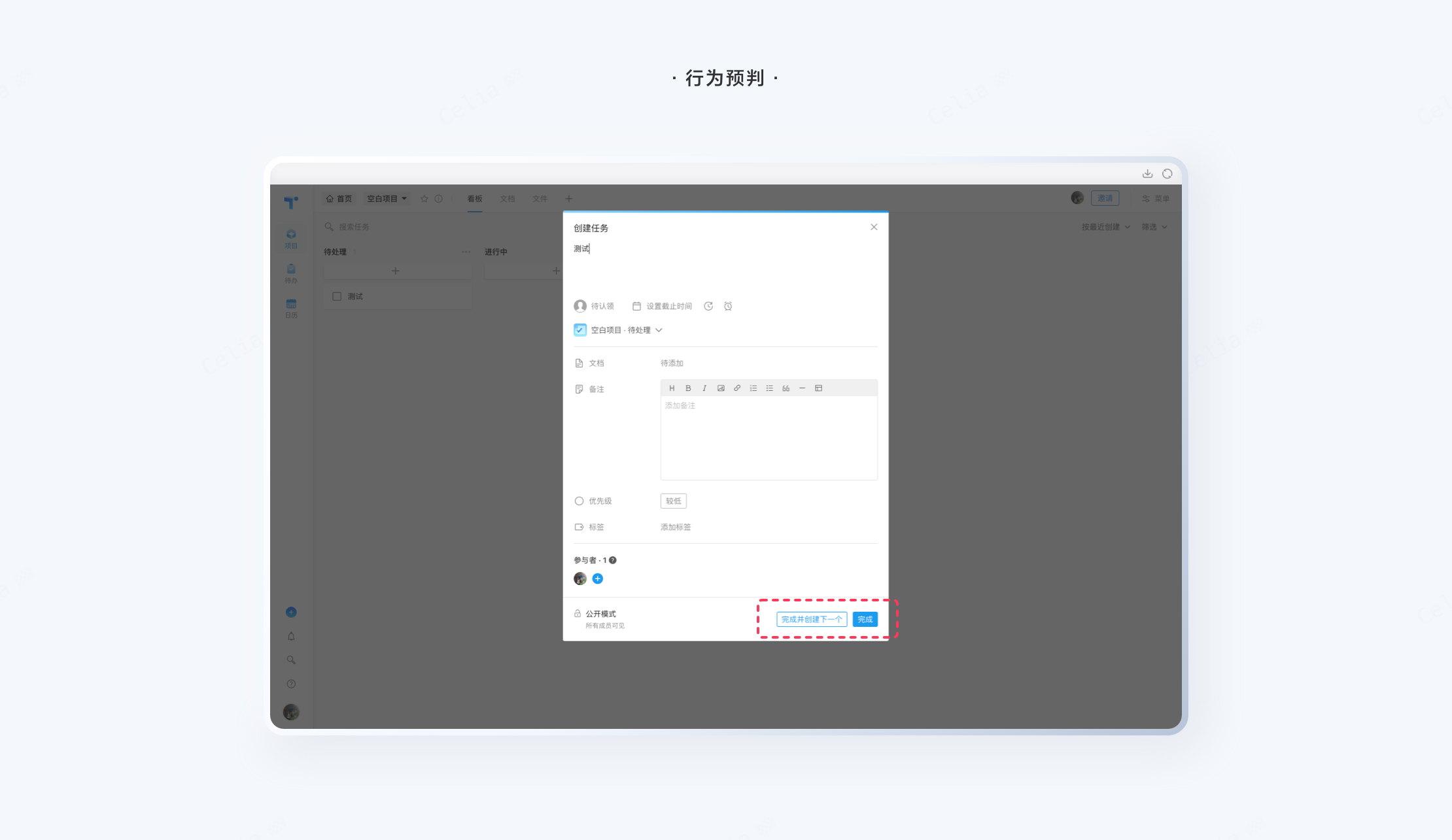Image resolution: width=1452 pixels, height=840 pixels.
Task: Click the 完成并创建下一个 button
Action: (x=812, y=619)
